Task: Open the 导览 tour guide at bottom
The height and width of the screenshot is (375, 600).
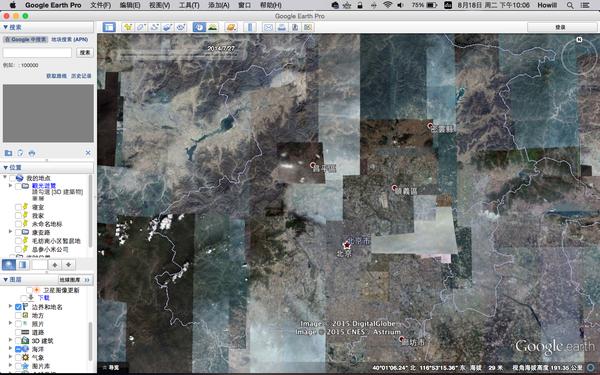Action: coord(111,367)
